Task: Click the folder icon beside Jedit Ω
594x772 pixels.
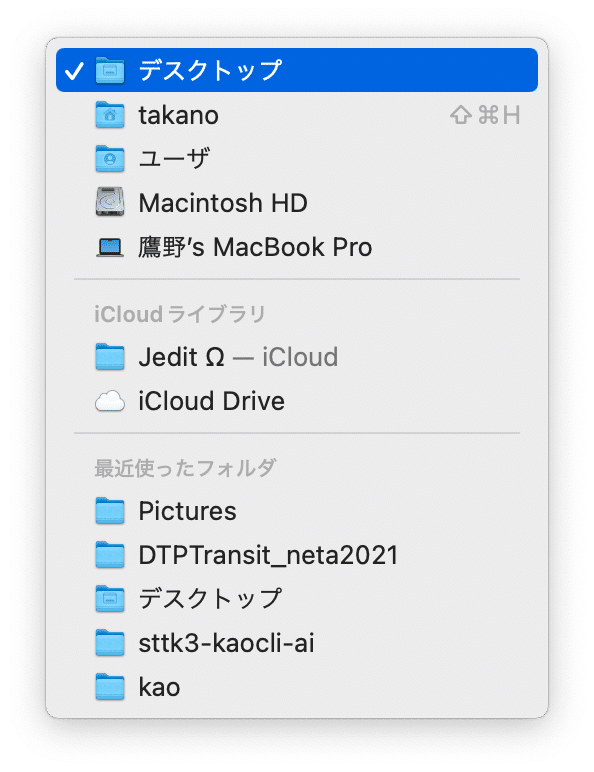Action: (x=110, y=356)
